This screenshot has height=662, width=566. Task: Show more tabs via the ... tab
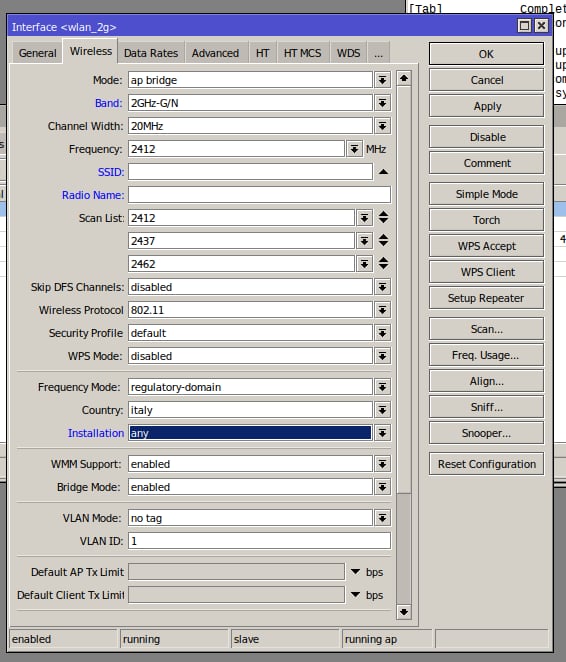coord(378,53)
